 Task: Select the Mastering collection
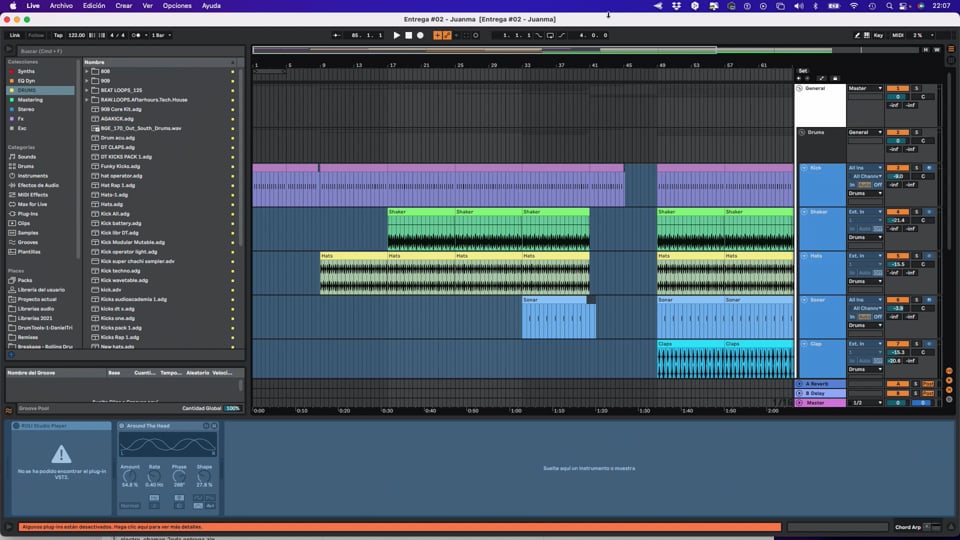(x=30, y=100)
